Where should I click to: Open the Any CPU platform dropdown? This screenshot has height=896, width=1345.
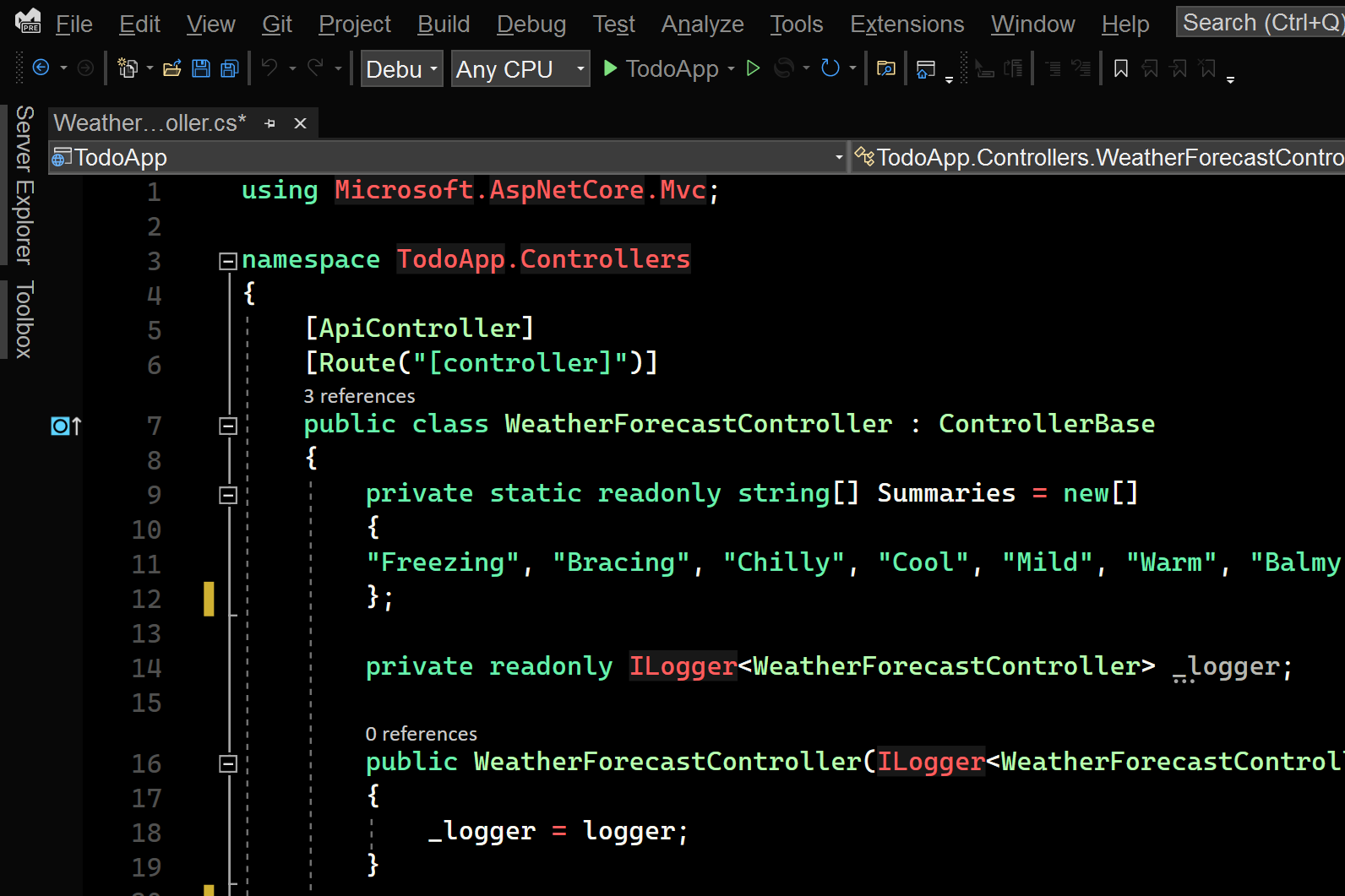pyautogui.click(x=520, y=69)
